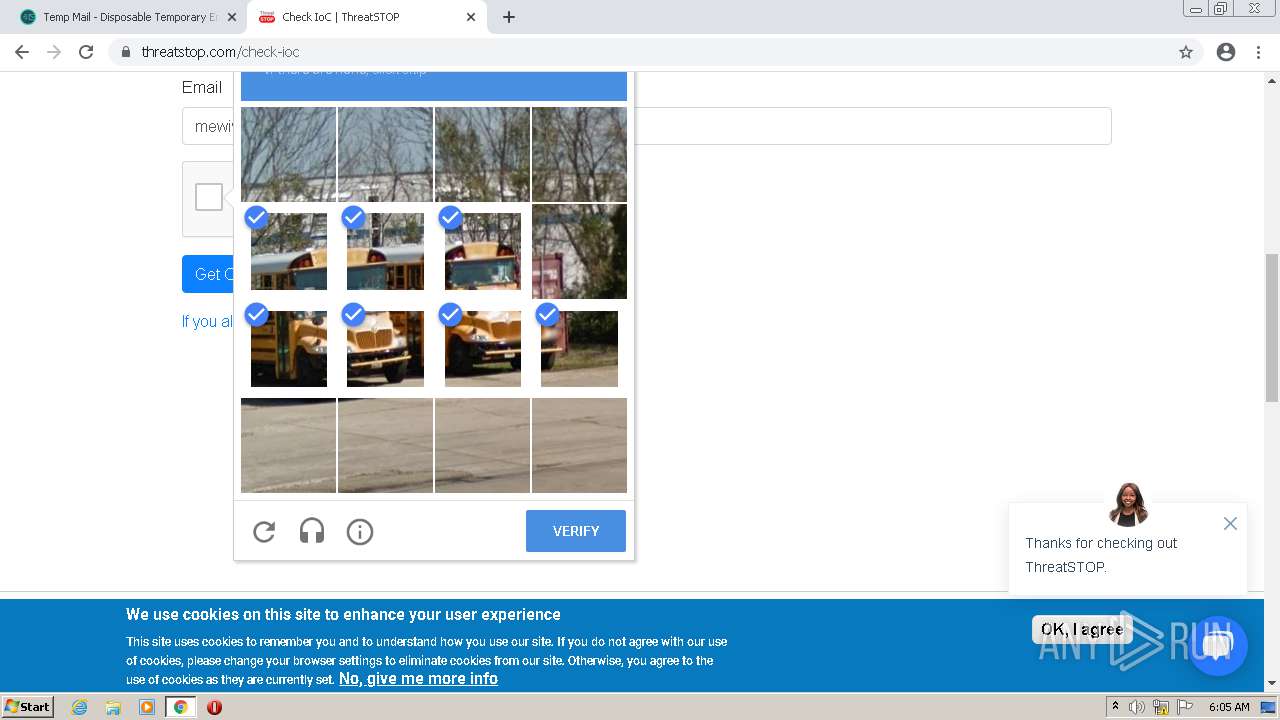Open Action Center flag icon
The image size is (1280, 720).
pyautogui.click(x=1185, y=707)
